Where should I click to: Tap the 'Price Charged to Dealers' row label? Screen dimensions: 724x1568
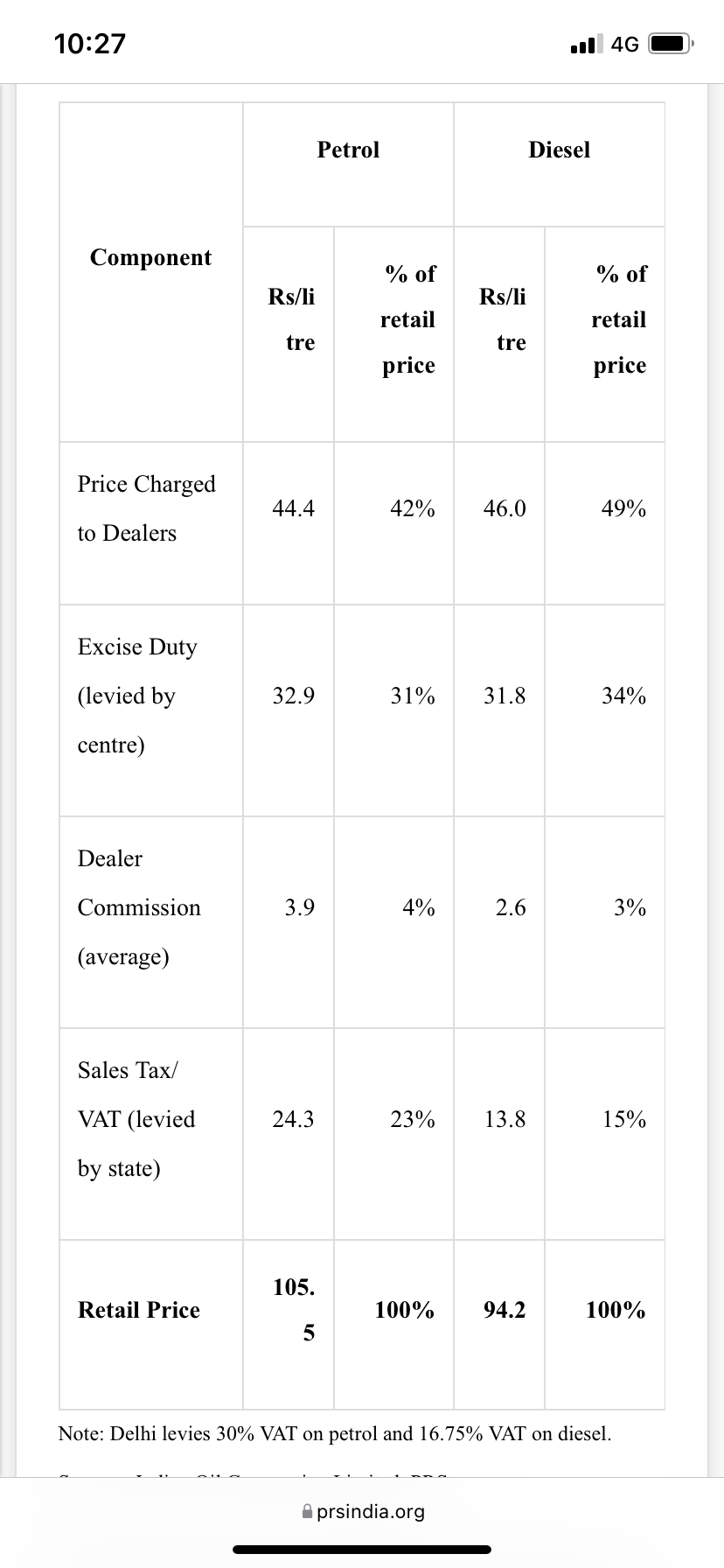146,508
